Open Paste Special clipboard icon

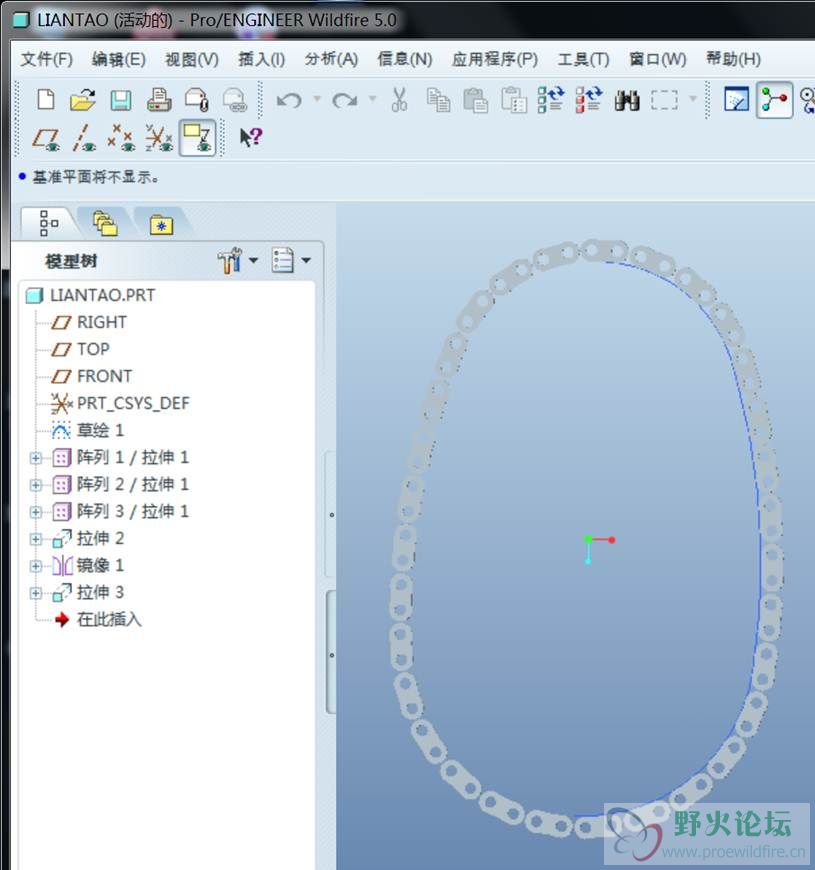[x=514, y=100]
